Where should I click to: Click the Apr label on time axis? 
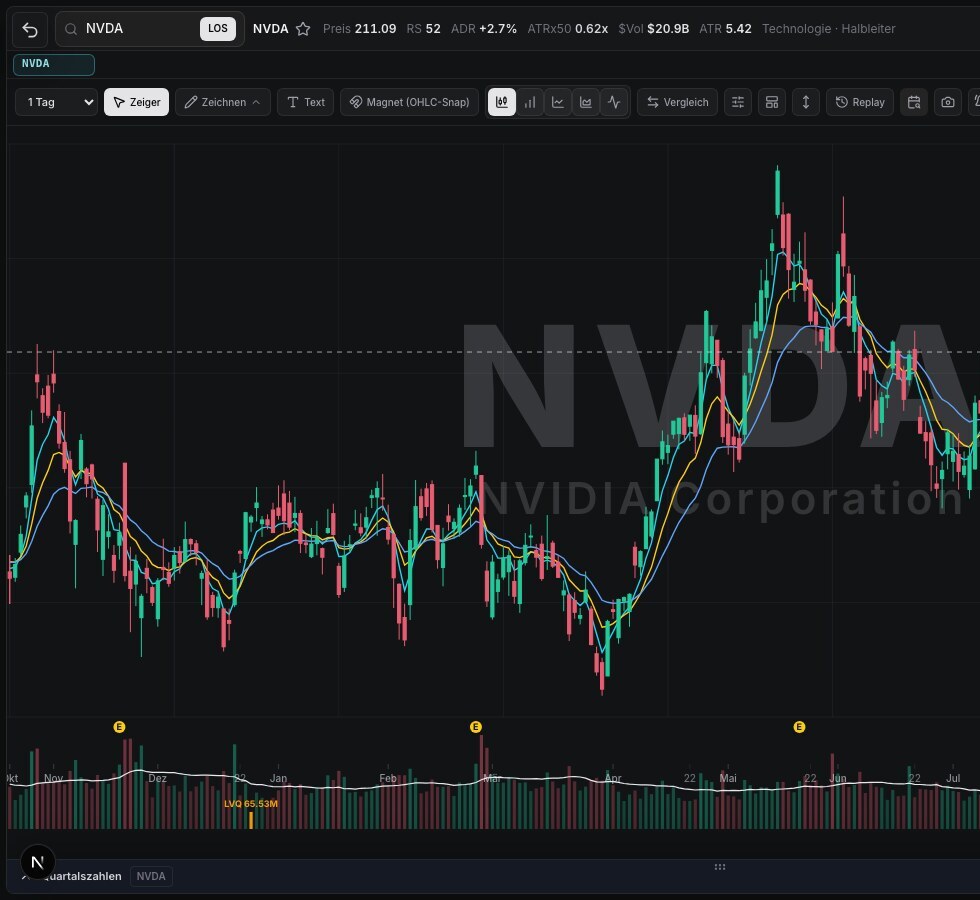[x=613, y=778]
